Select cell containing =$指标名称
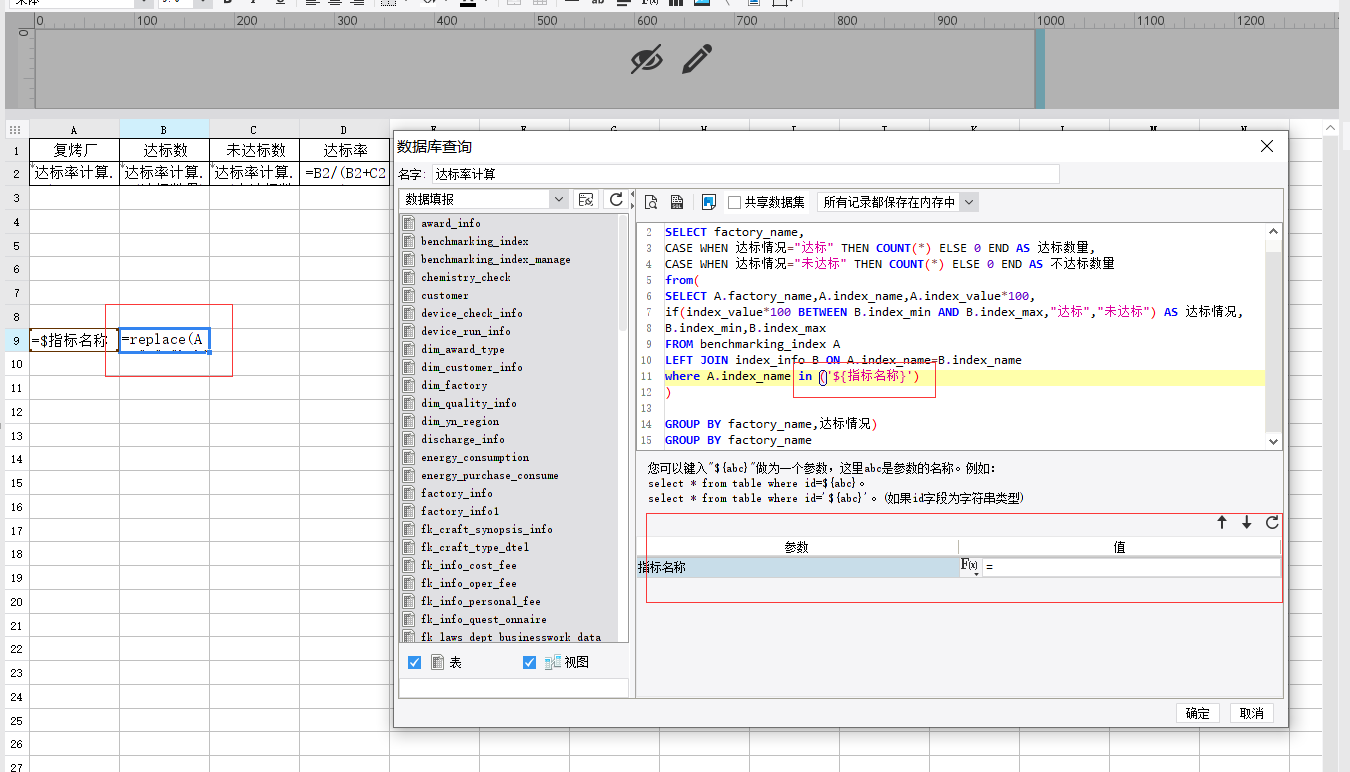Viewport: 1350px width, 772px height. pyautogui.click(x=74, y=340)
